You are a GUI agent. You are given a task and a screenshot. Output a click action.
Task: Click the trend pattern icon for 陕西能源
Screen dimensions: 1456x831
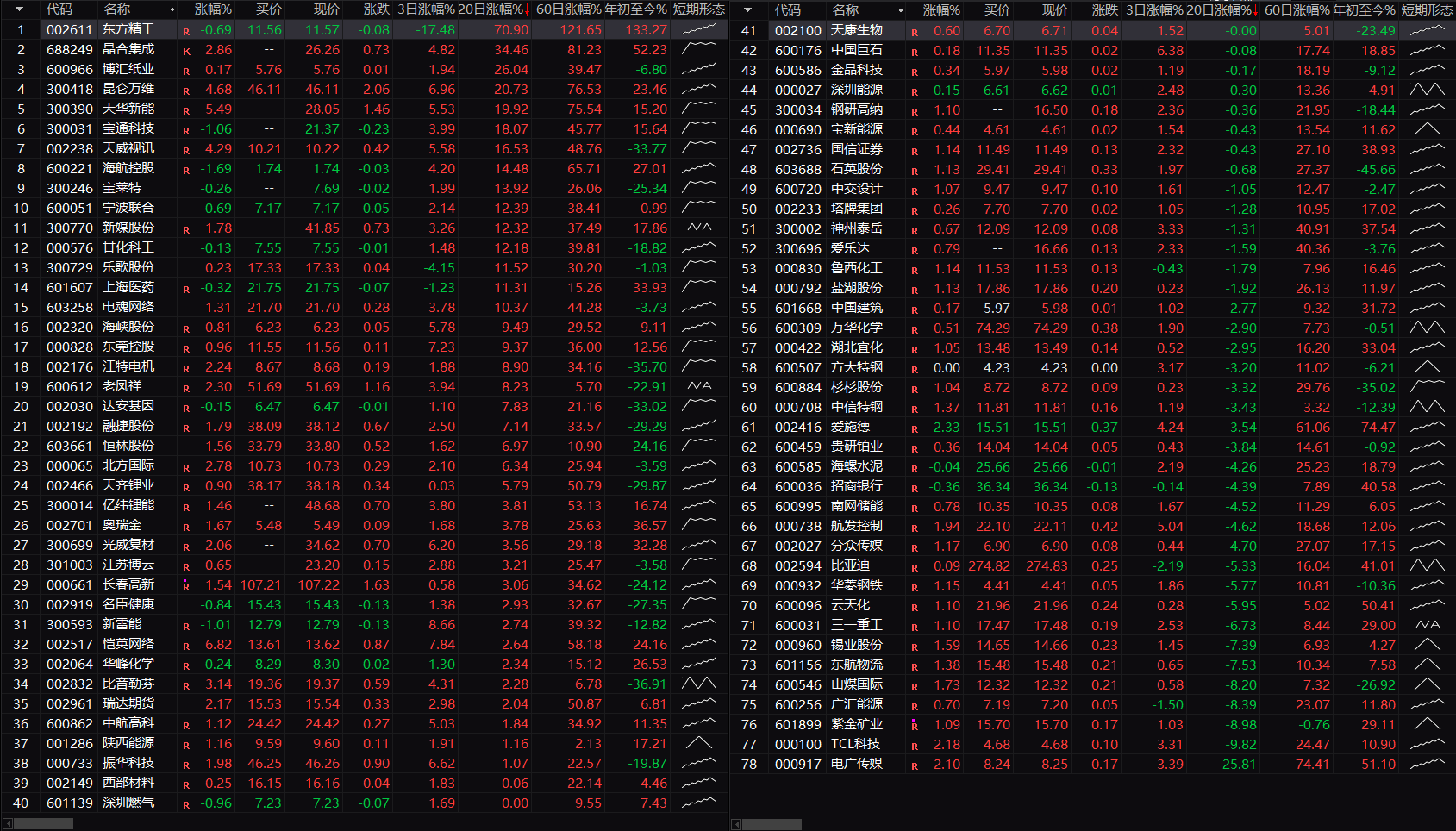[x=698, y=743]
